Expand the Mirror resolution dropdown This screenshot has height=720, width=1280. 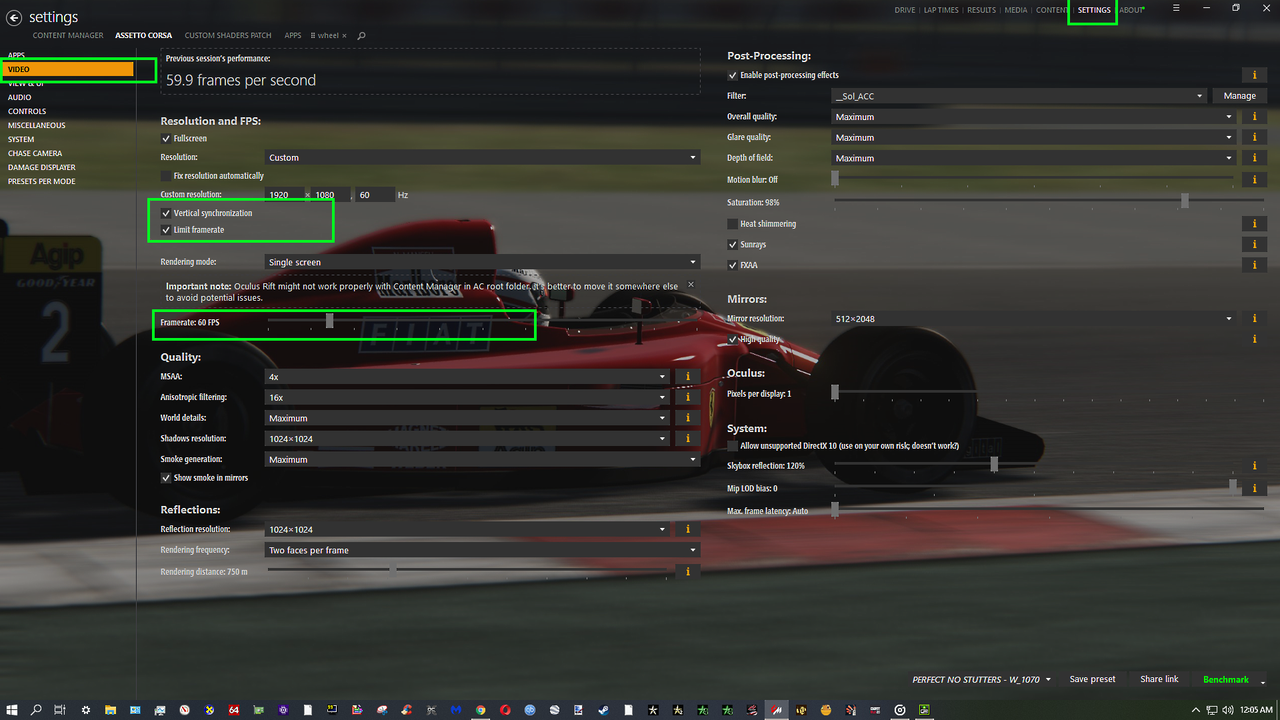click(x=1034, y=318)
